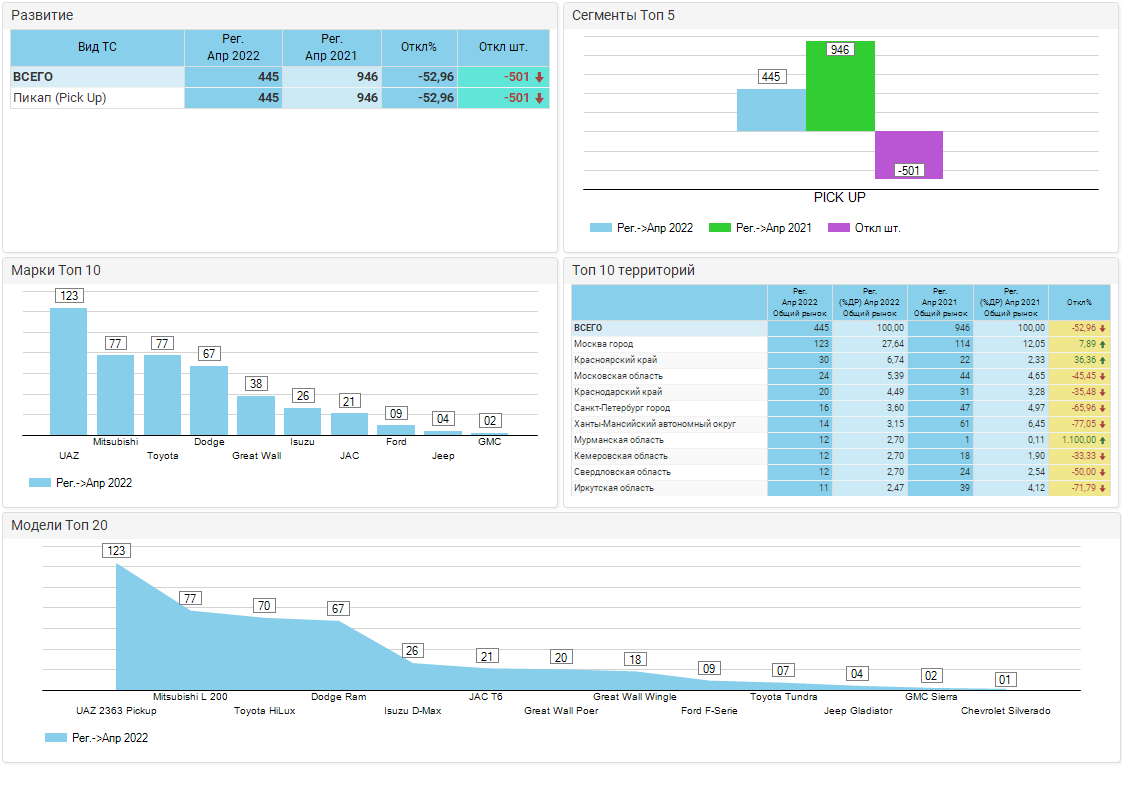Click the red down arrow in the Пикап (Pick Up) row
Viewport: 1122px width, 793px height.
(540, 98)
